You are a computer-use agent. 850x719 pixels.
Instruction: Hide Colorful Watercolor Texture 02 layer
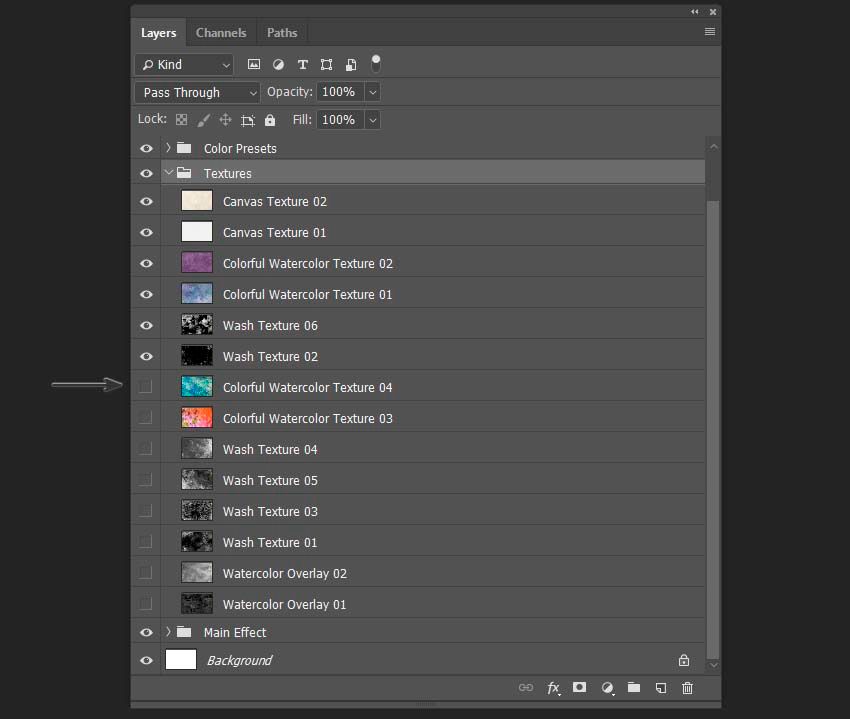146,263
